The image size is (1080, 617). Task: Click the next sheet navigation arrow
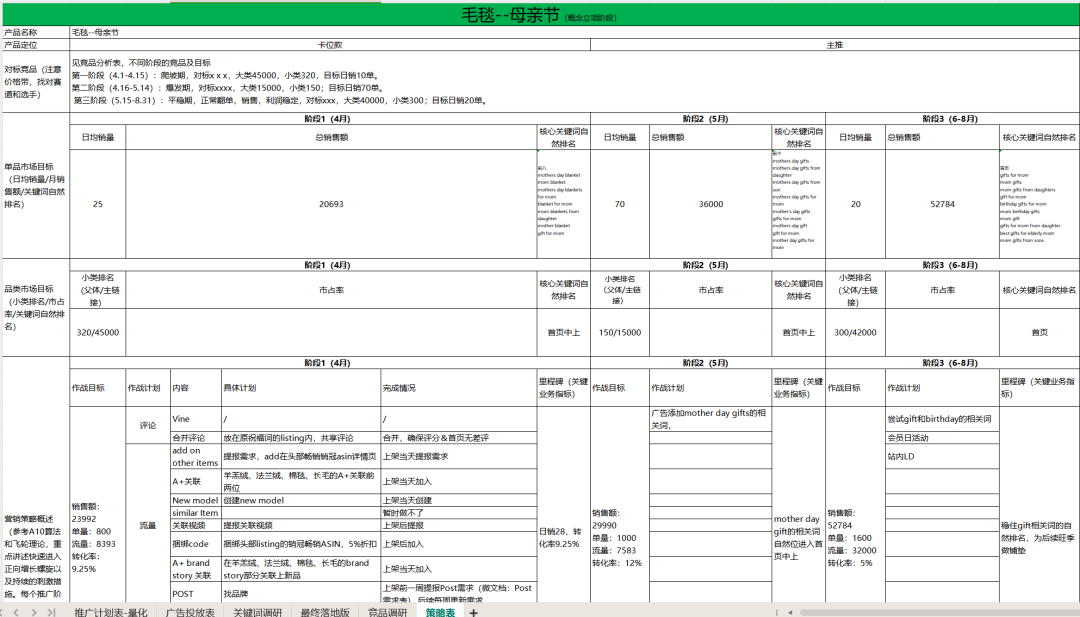tap(34, 611)
